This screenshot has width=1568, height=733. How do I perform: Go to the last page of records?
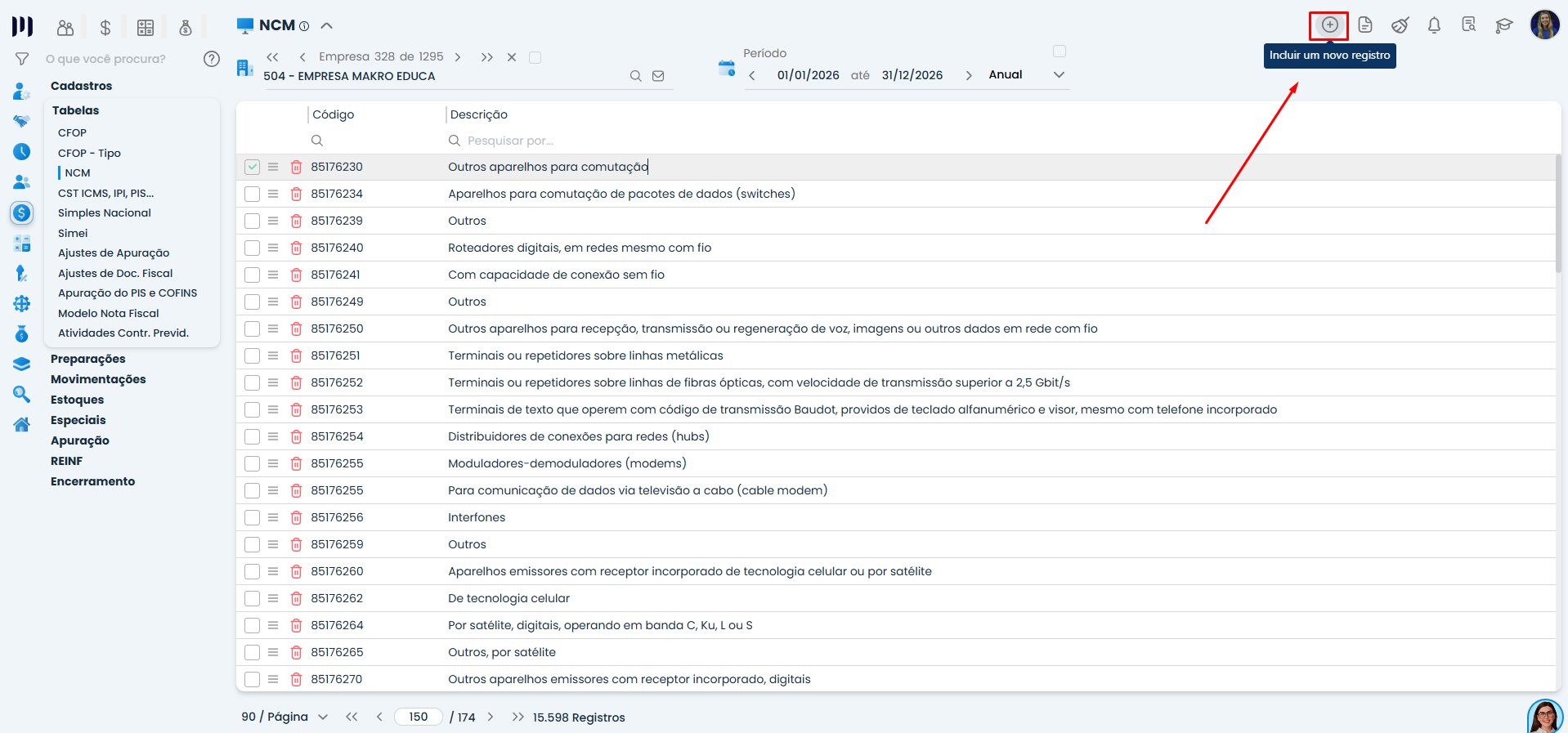tap(517, 717)
